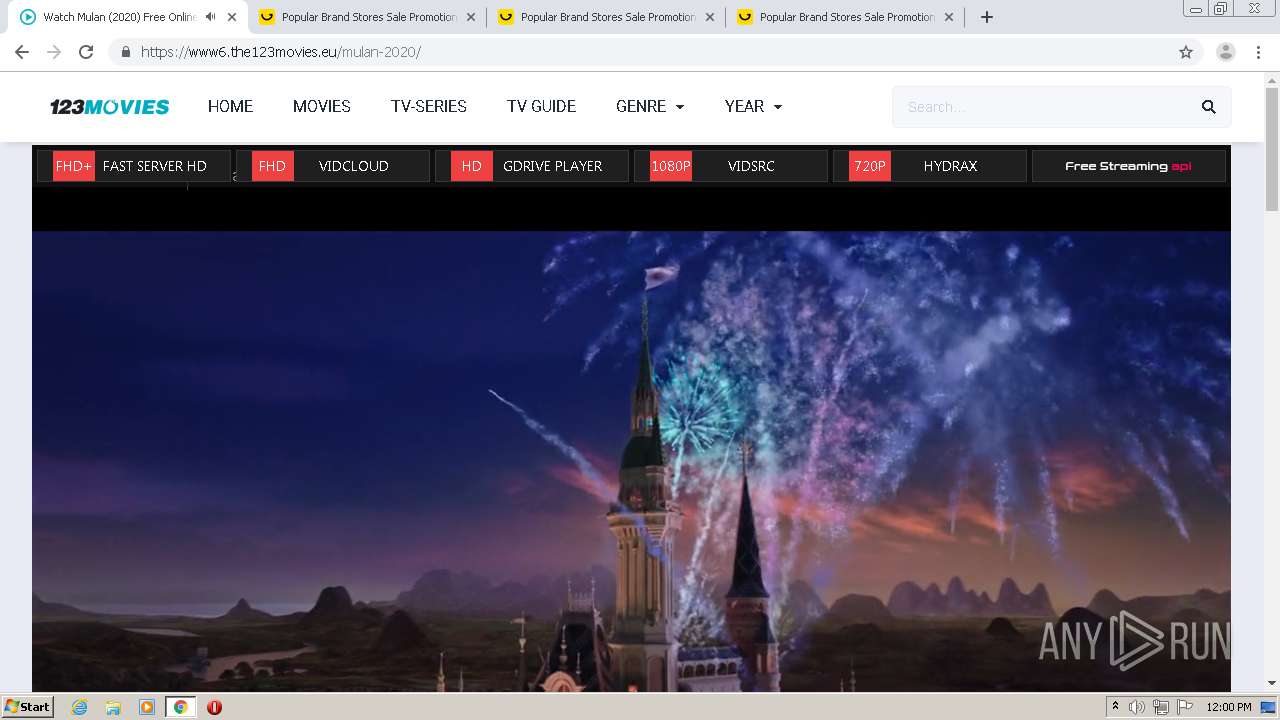Screen dimensions: 1280x720
Task: Click the 12:00 PM system clock
Action: click(1229, 707)
